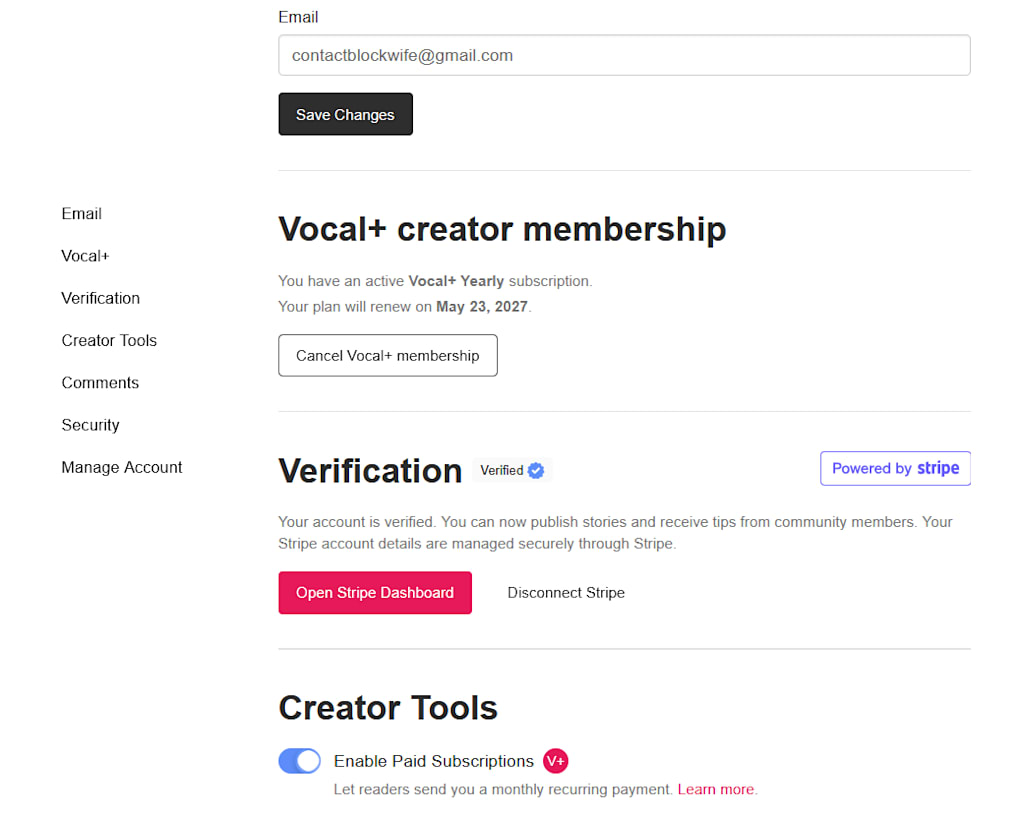The height and width of the screenshot is (816, 1024).
Task: Click the blue verified checkmark badge
Action: coord(536,471)
